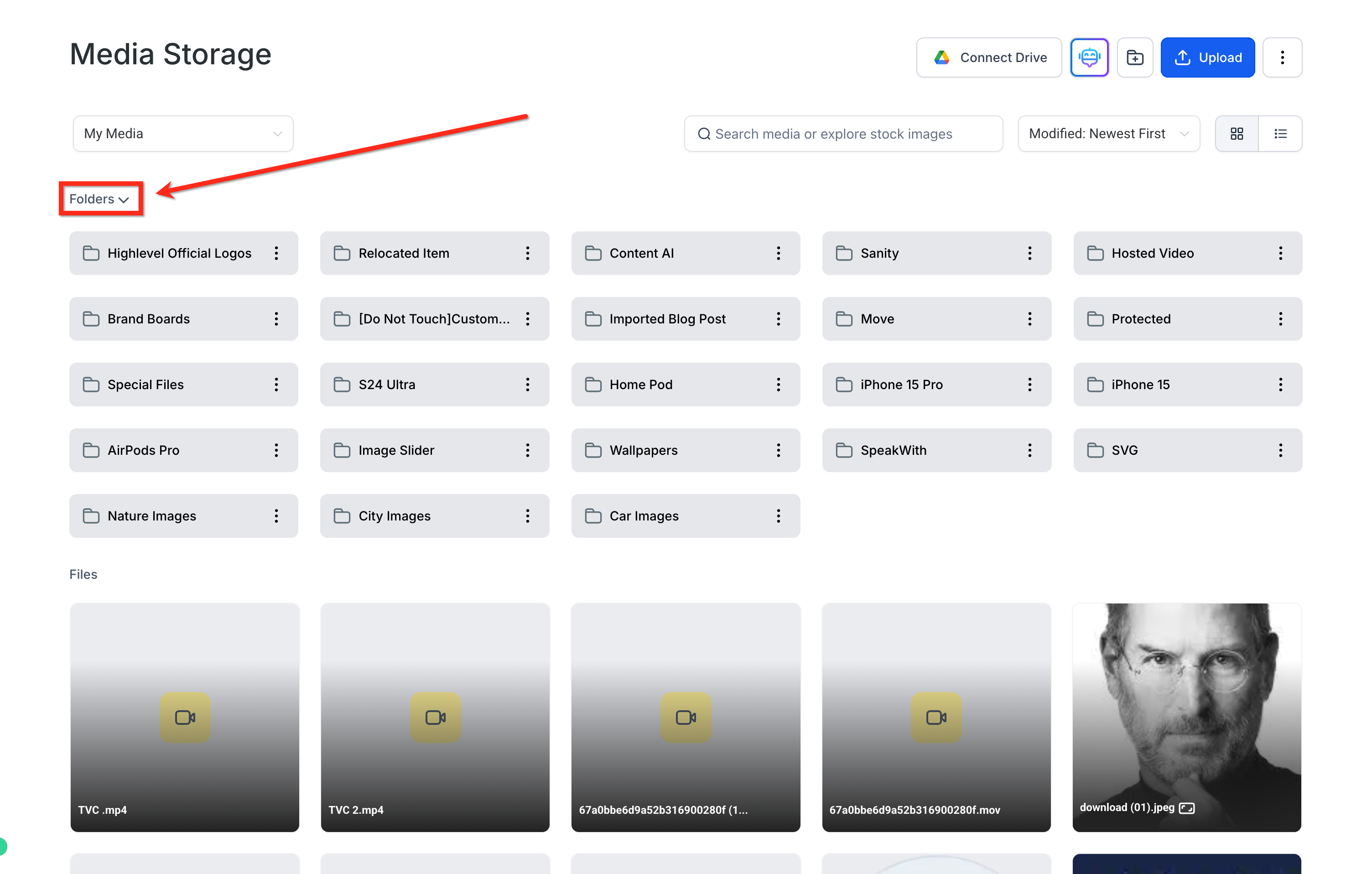
Task: Switch to grid view layout
Action: (1237, 134)
